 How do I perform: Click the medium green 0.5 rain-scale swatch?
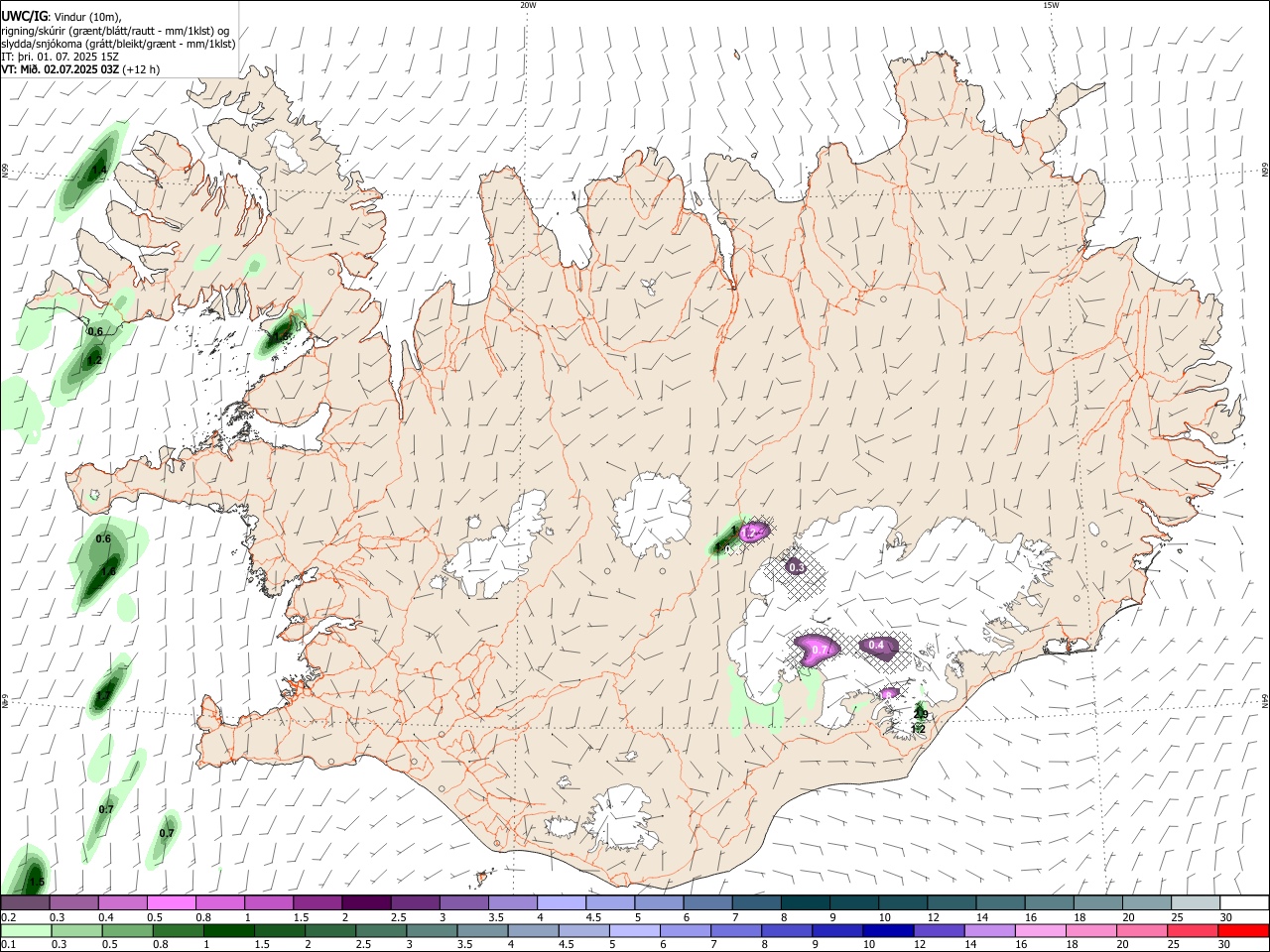pyautogui.click(x=128, y=931)
